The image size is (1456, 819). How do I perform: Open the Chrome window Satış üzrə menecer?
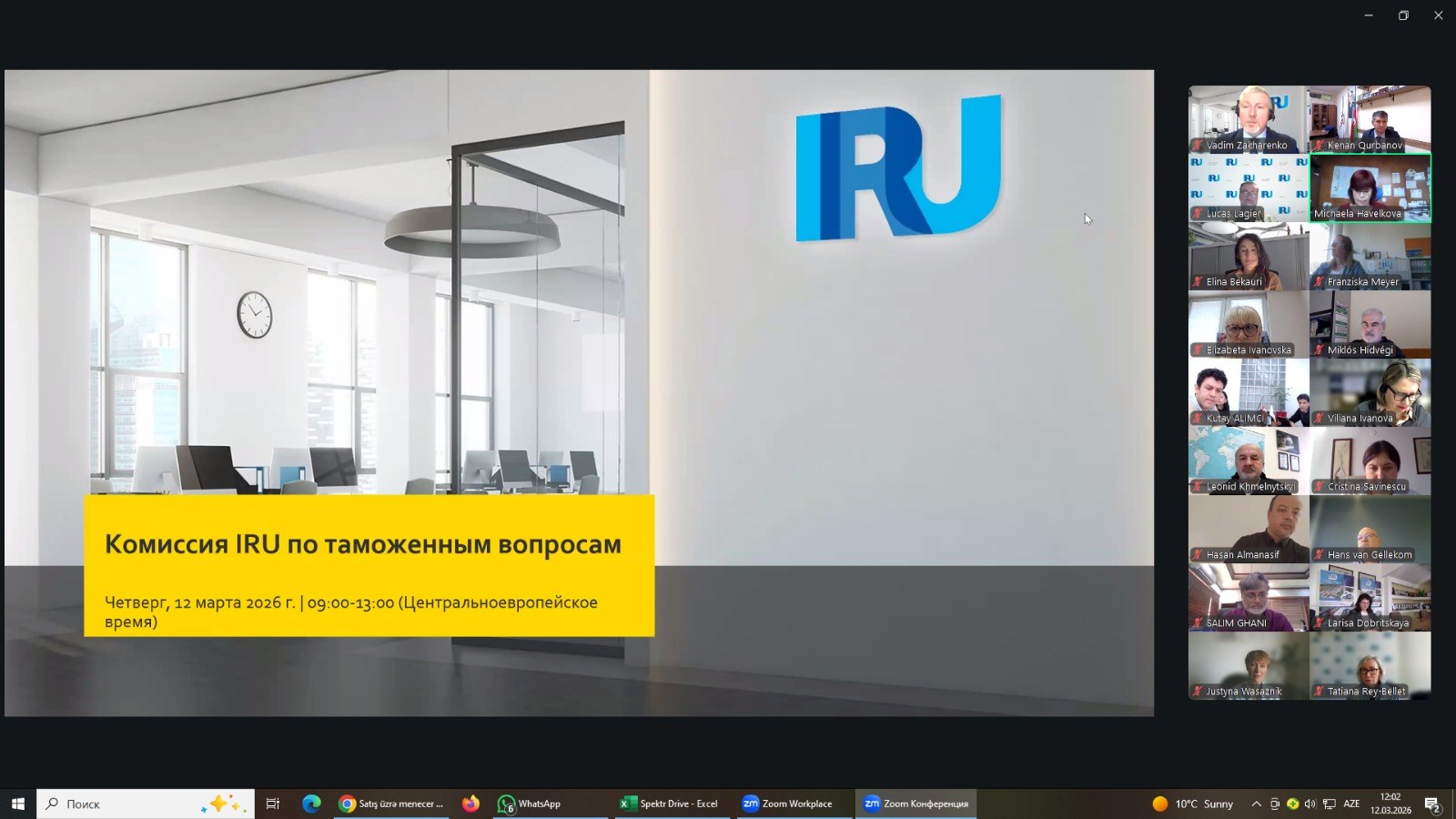pos(391,804)
